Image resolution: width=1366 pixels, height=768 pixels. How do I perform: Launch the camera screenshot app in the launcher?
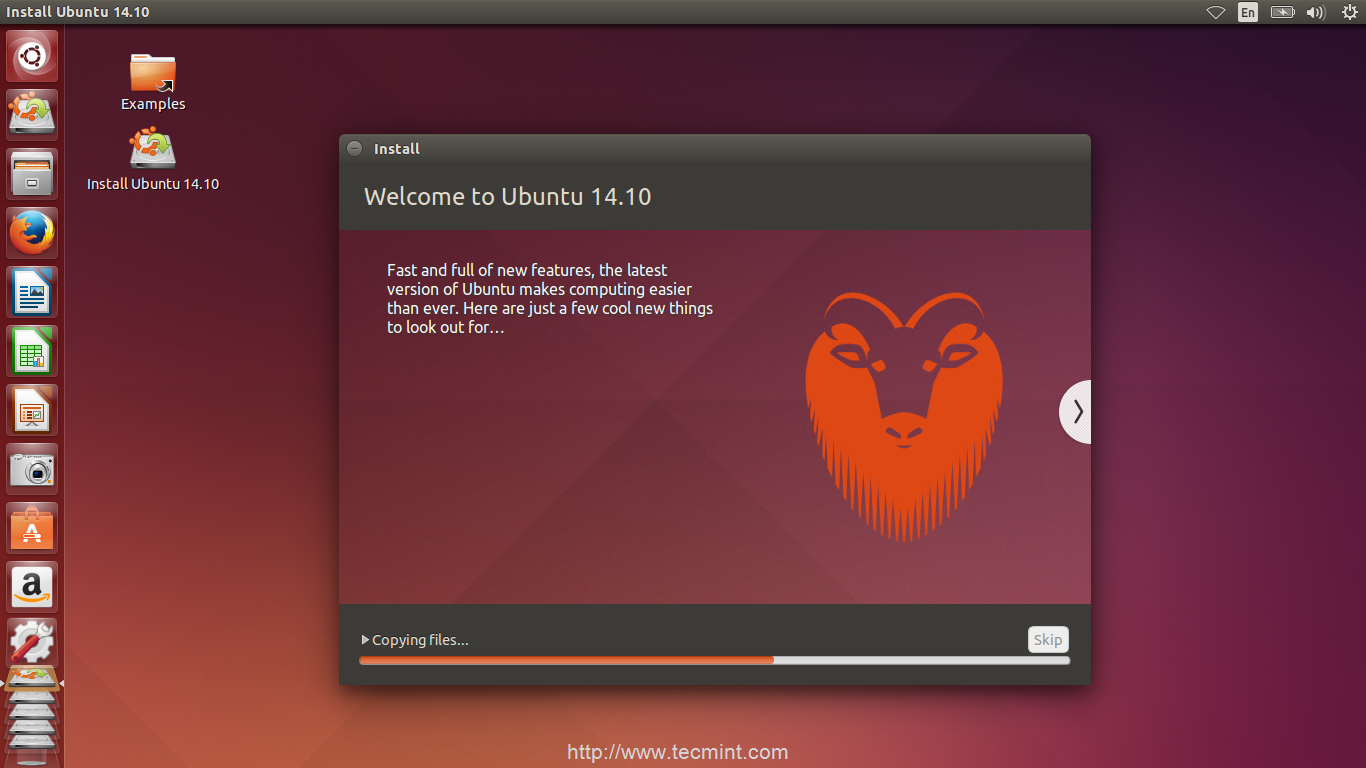point(32,469)
